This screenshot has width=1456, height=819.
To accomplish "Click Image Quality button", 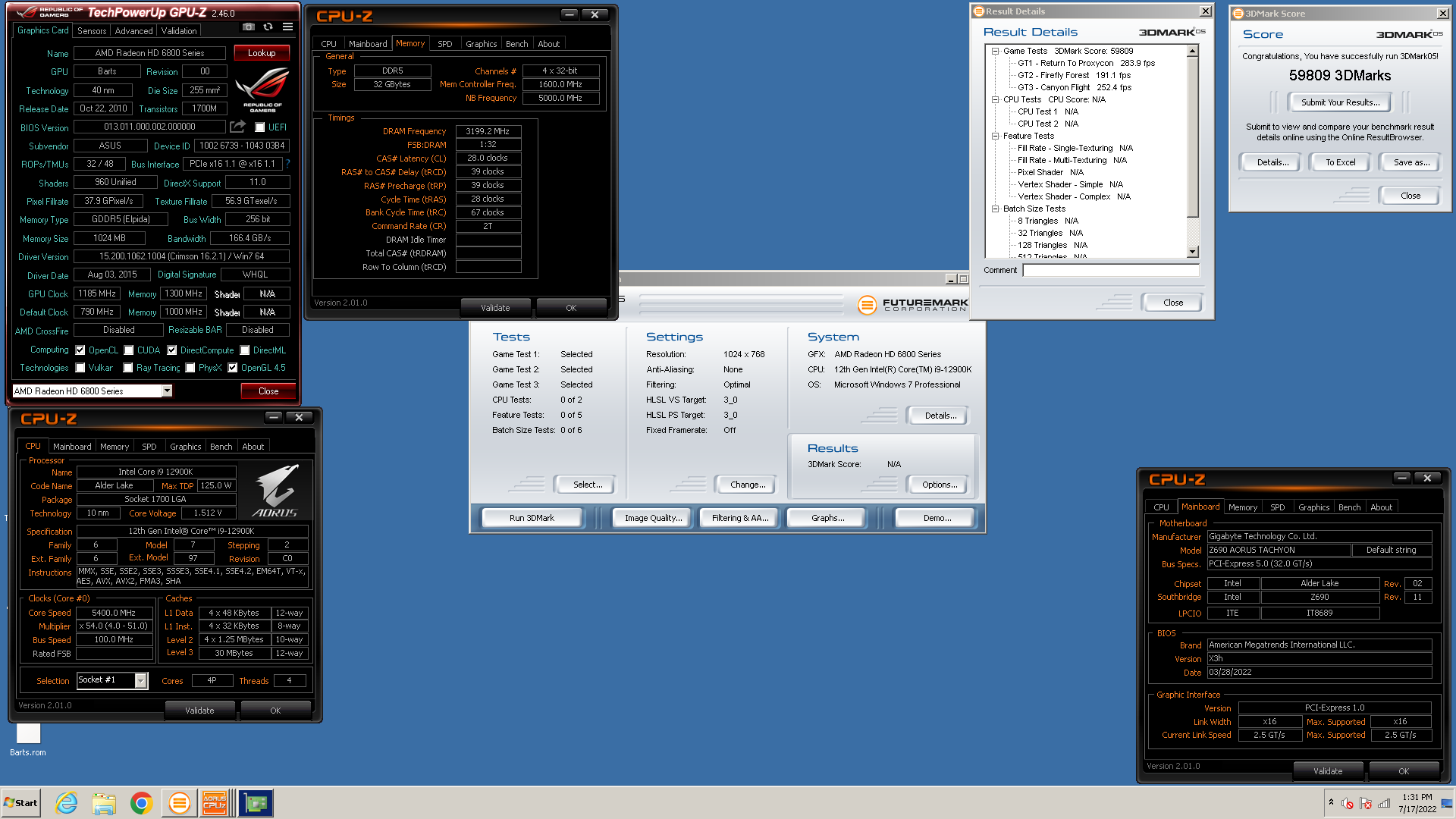I will (x=653, y=518).
